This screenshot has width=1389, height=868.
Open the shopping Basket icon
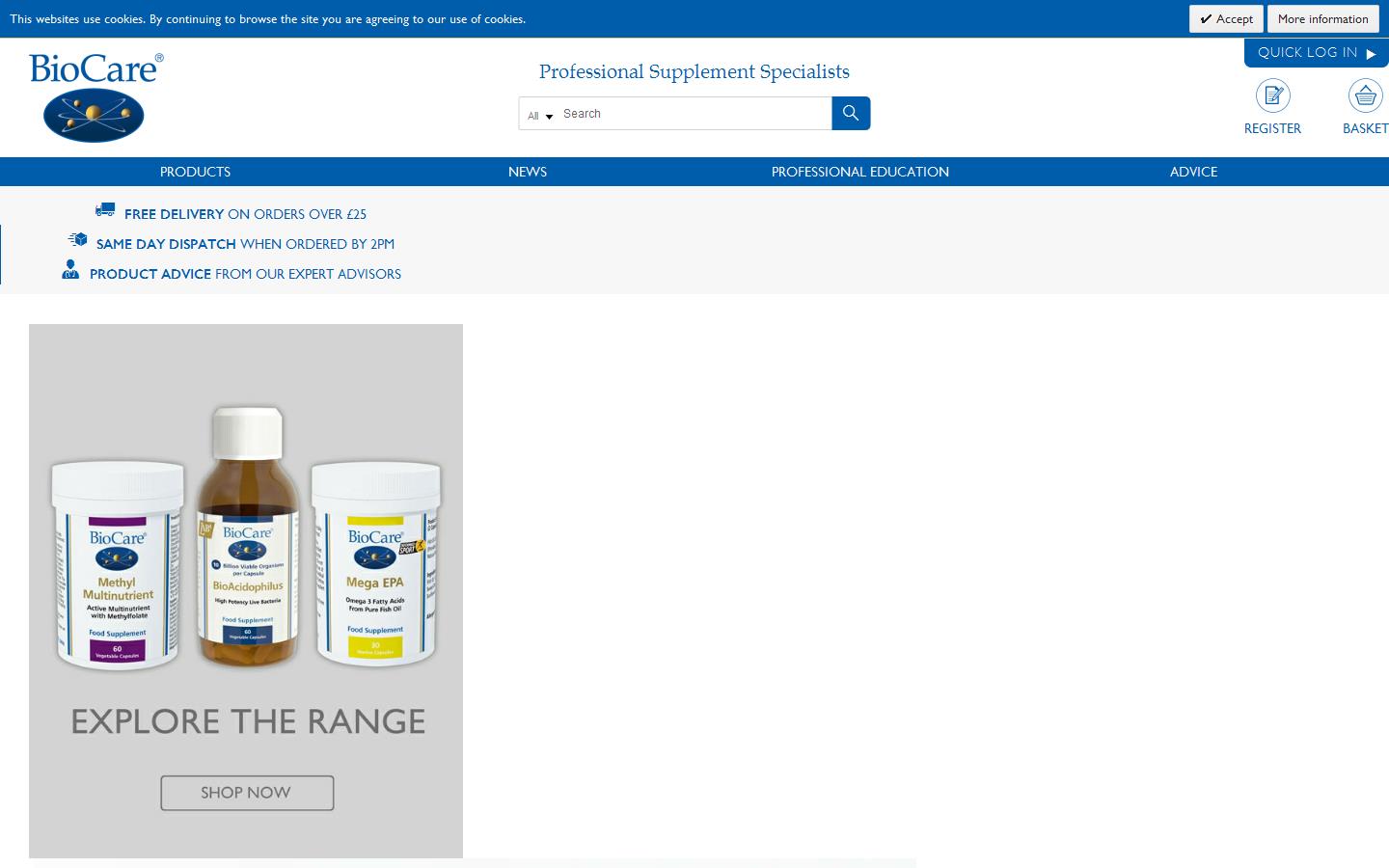[x=1365, y=95]
